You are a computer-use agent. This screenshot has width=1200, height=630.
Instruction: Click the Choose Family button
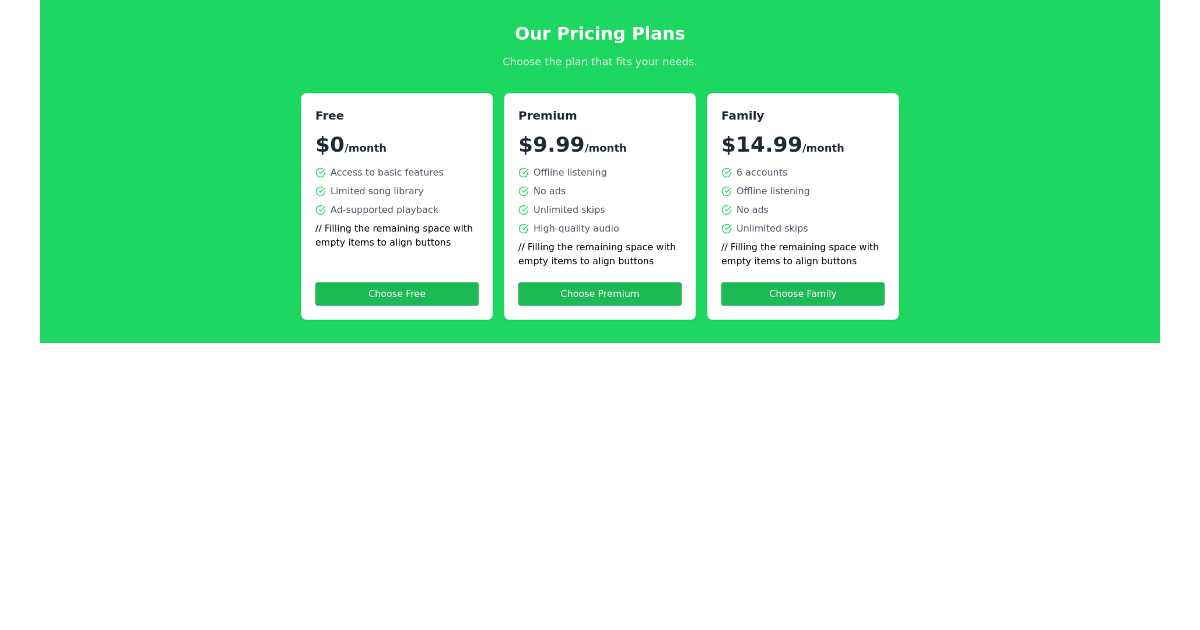coord(803,294)
